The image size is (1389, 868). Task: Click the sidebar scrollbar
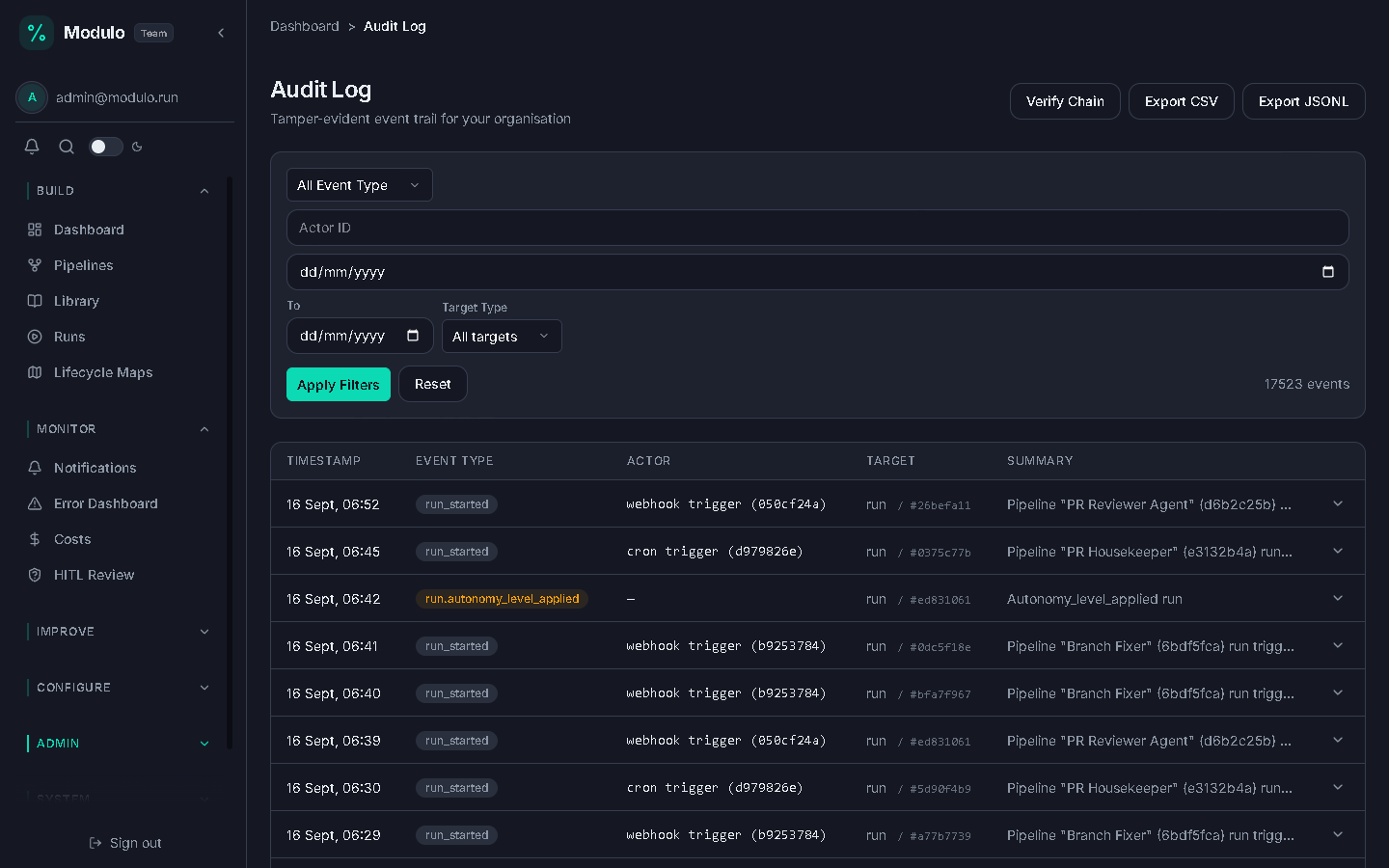(x=230, y=463)
